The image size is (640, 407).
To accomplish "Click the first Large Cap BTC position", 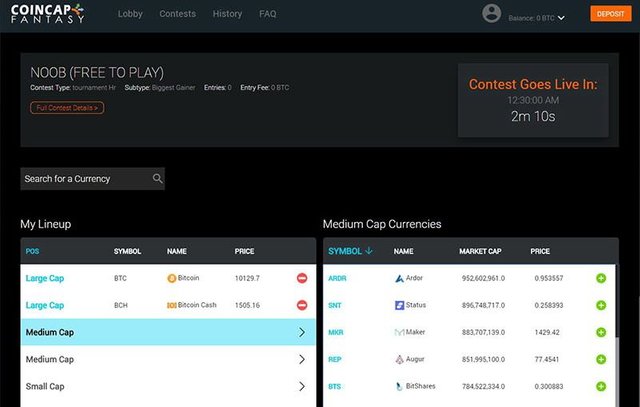I will click(x=45, y=278).
